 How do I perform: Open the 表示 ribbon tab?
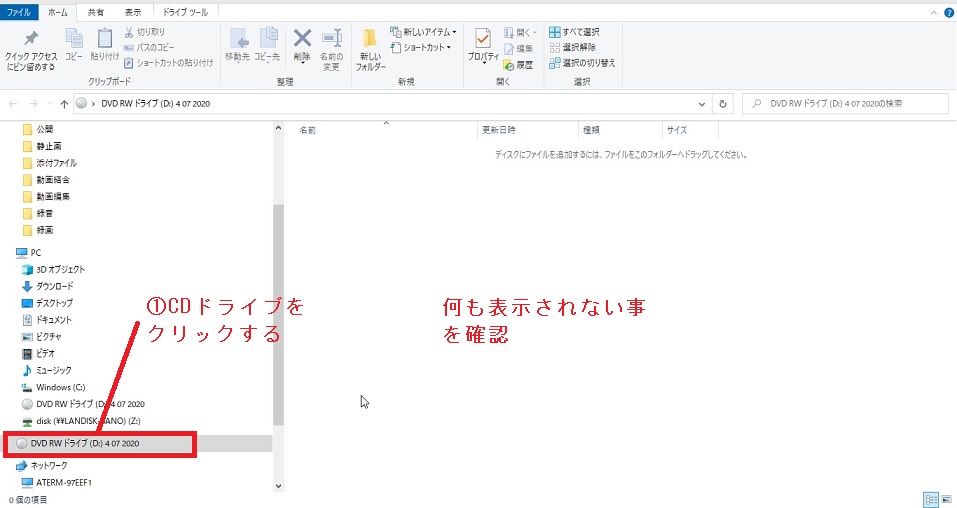(x=132, y=12)
